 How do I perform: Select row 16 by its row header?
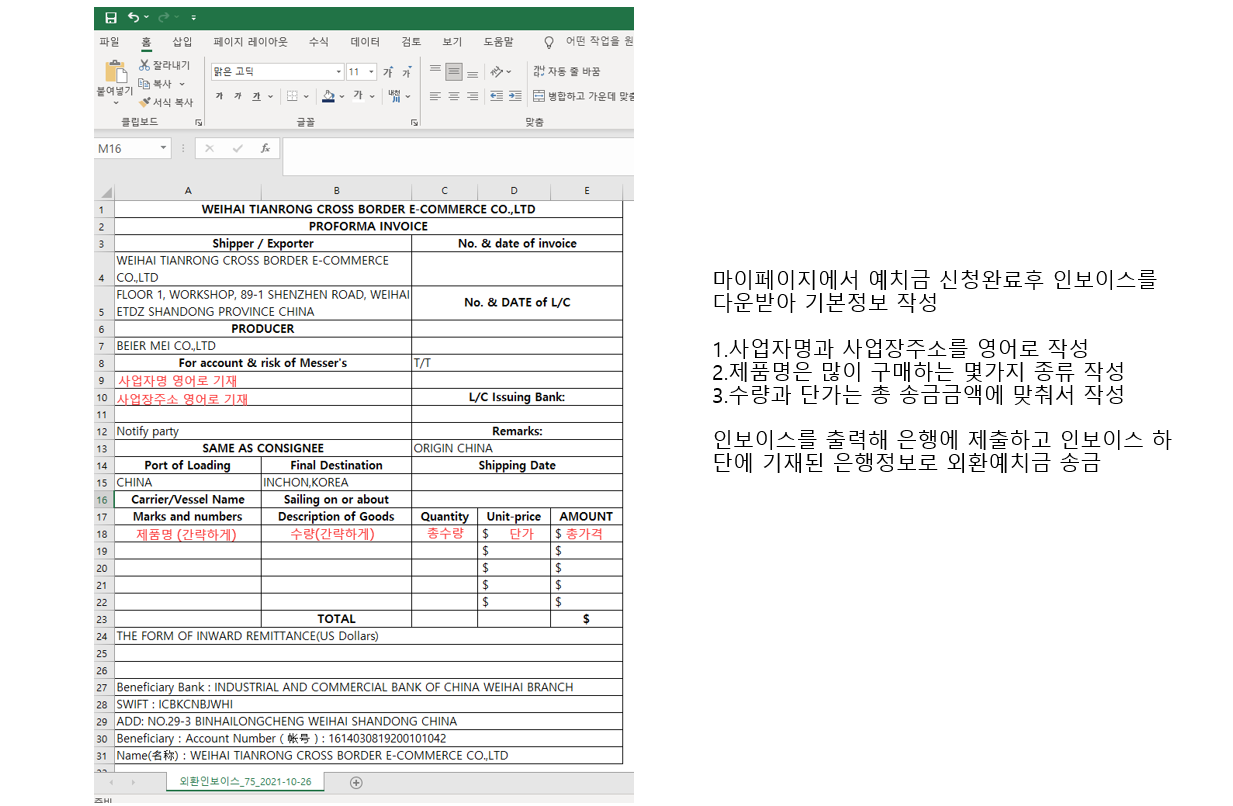pyautogui.click(x=104, y=499)
